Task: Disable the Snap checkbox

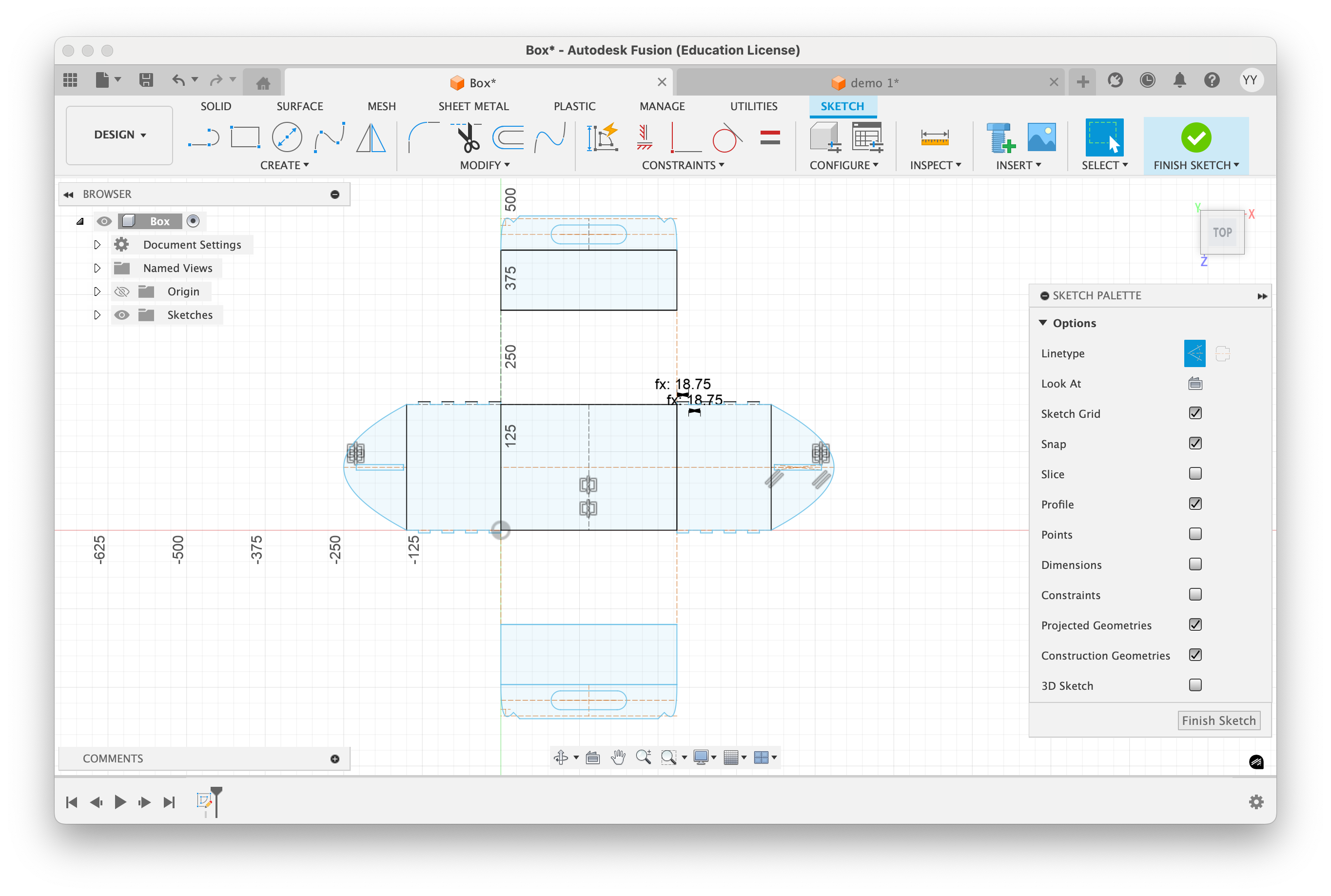Action: (x=1194, y=444)
